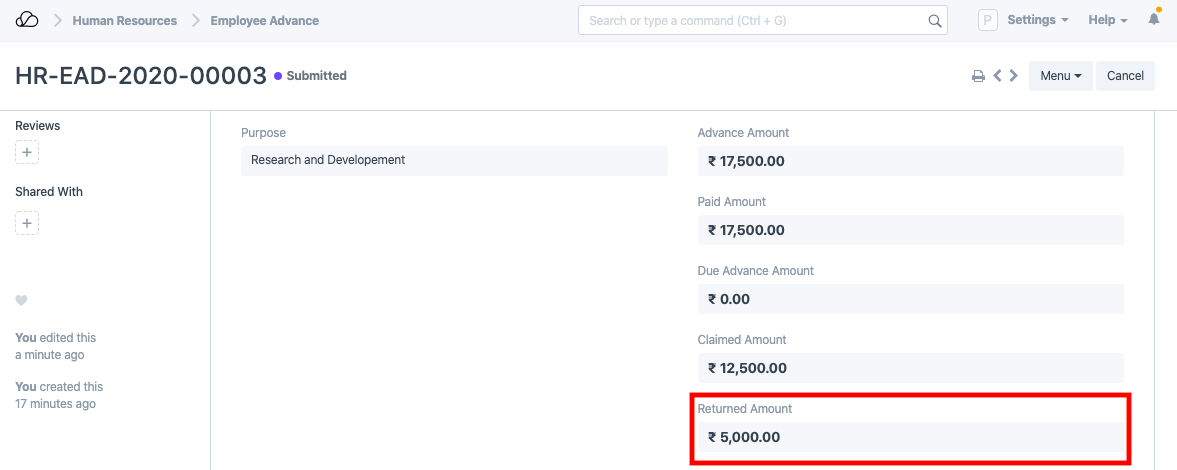
Task: Go to next document arrow
Action: tap(1014, 76)
